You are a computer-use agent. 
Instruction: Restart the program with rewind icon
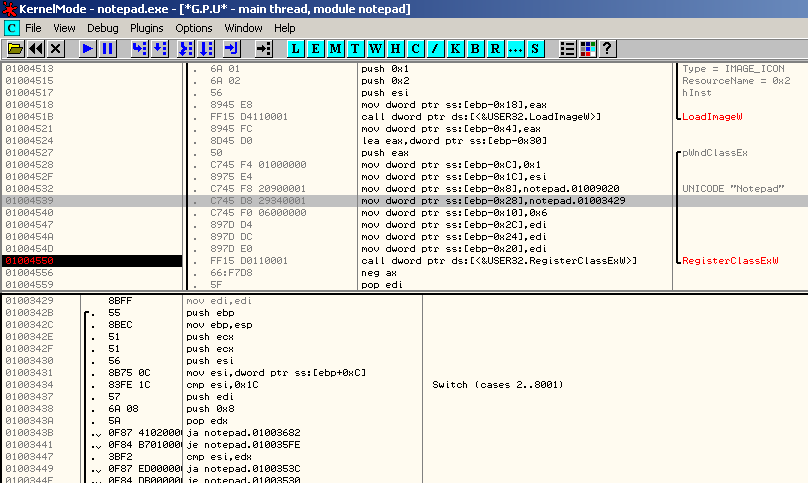point(36,48)
